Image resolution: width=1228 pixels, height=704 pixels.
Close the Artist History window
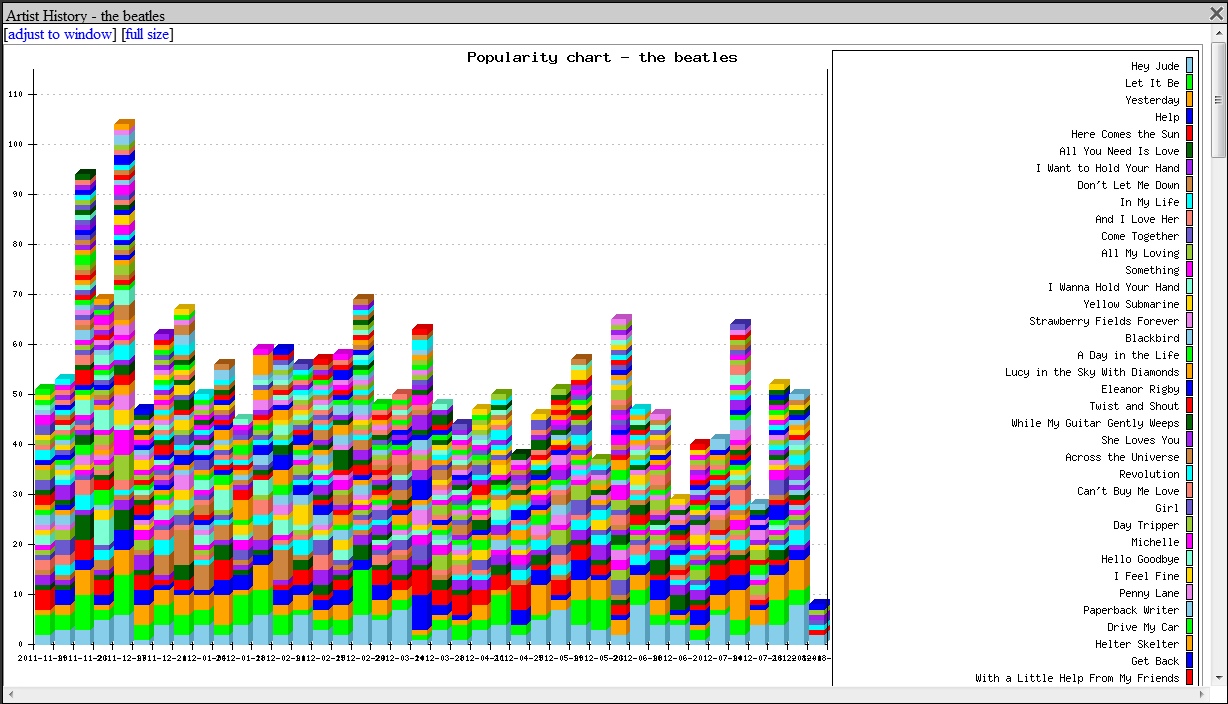tap(1216, 13)
